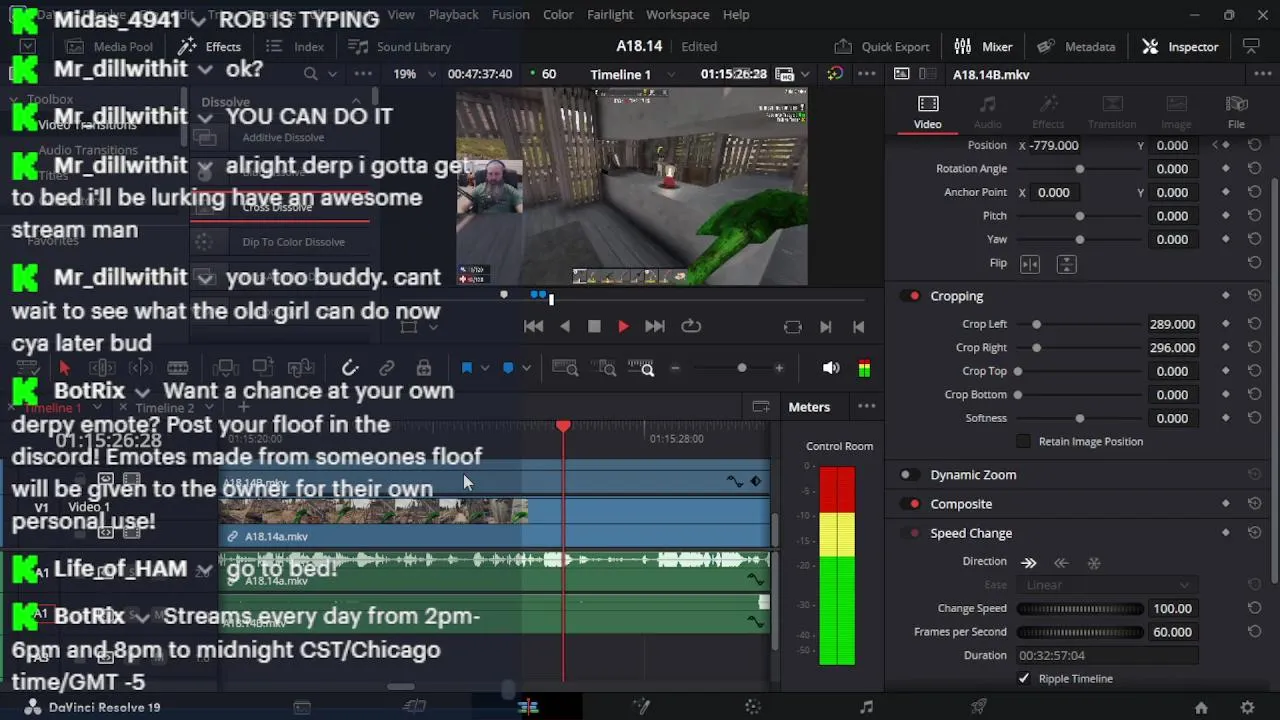1280x720 pixels.
Task: Open the Fusion menu
Action: (x=510, y=14)
